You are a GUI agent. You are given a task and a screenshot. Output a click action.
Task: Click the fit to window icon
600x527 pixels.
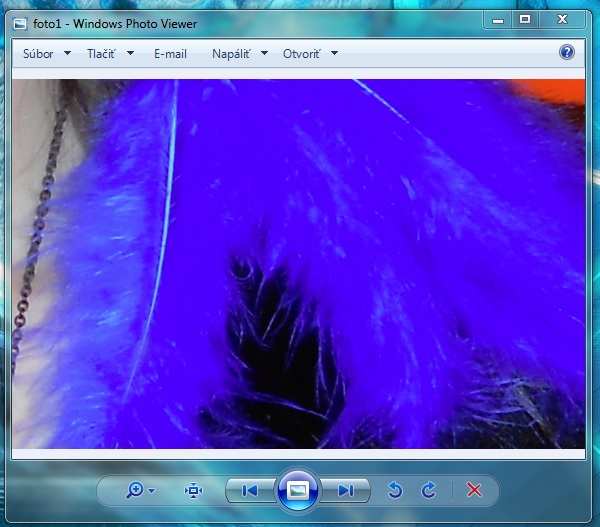[x=193, y=490]
